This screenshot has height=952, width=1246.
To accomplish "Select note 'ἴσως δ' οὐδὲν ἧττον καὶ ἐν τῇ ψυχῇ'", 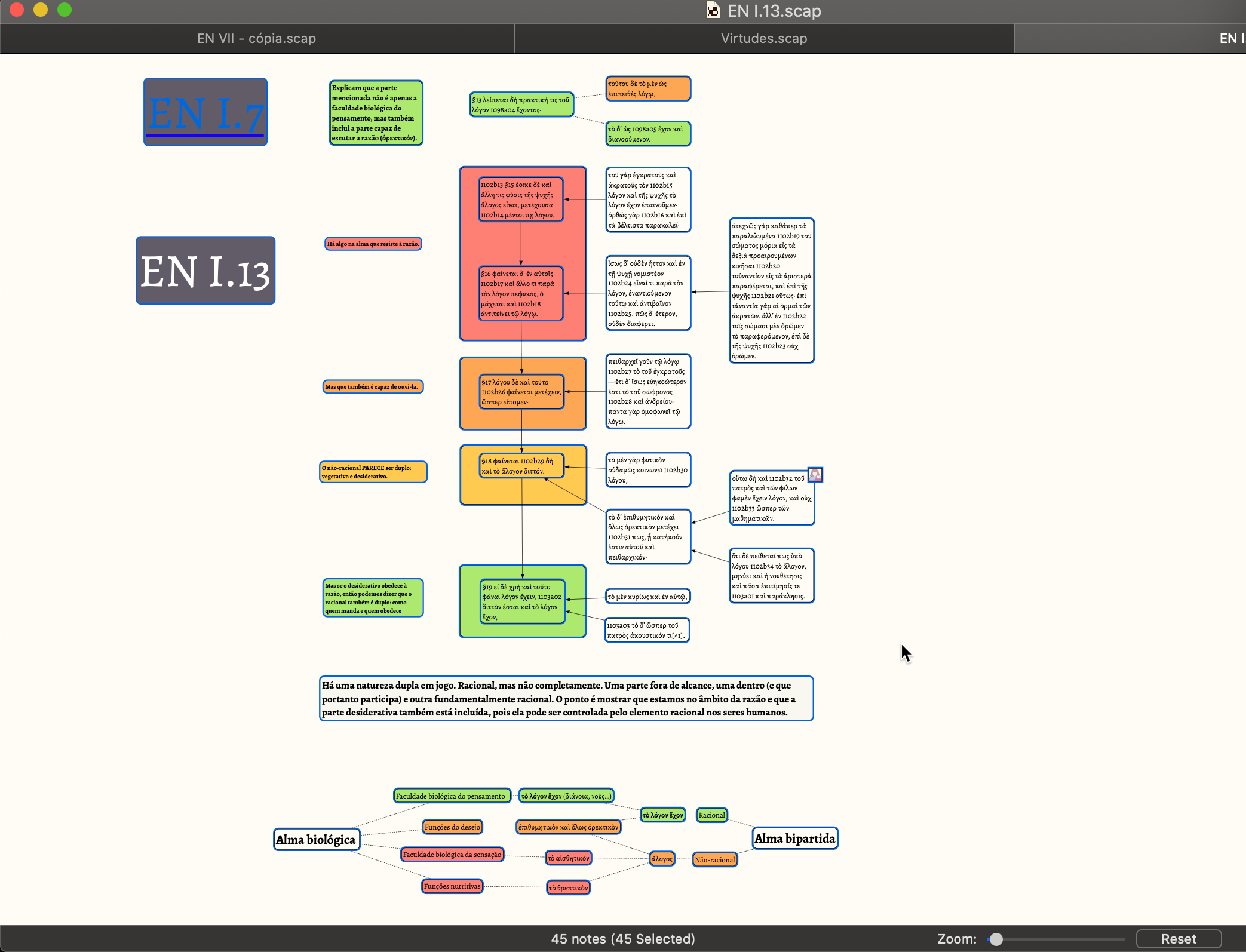I will pyautogui.click(x=648, y=293).
